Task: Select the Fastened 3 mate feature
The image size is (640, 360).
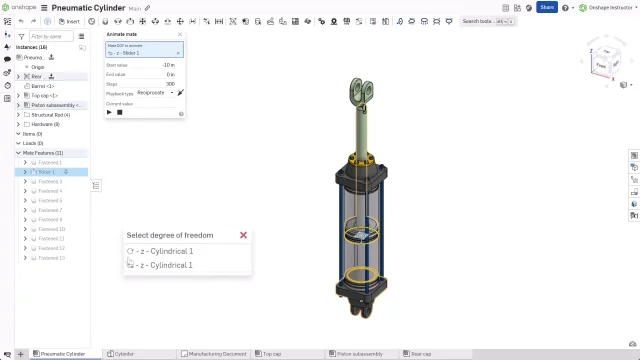Action: (x=50, y=182)
